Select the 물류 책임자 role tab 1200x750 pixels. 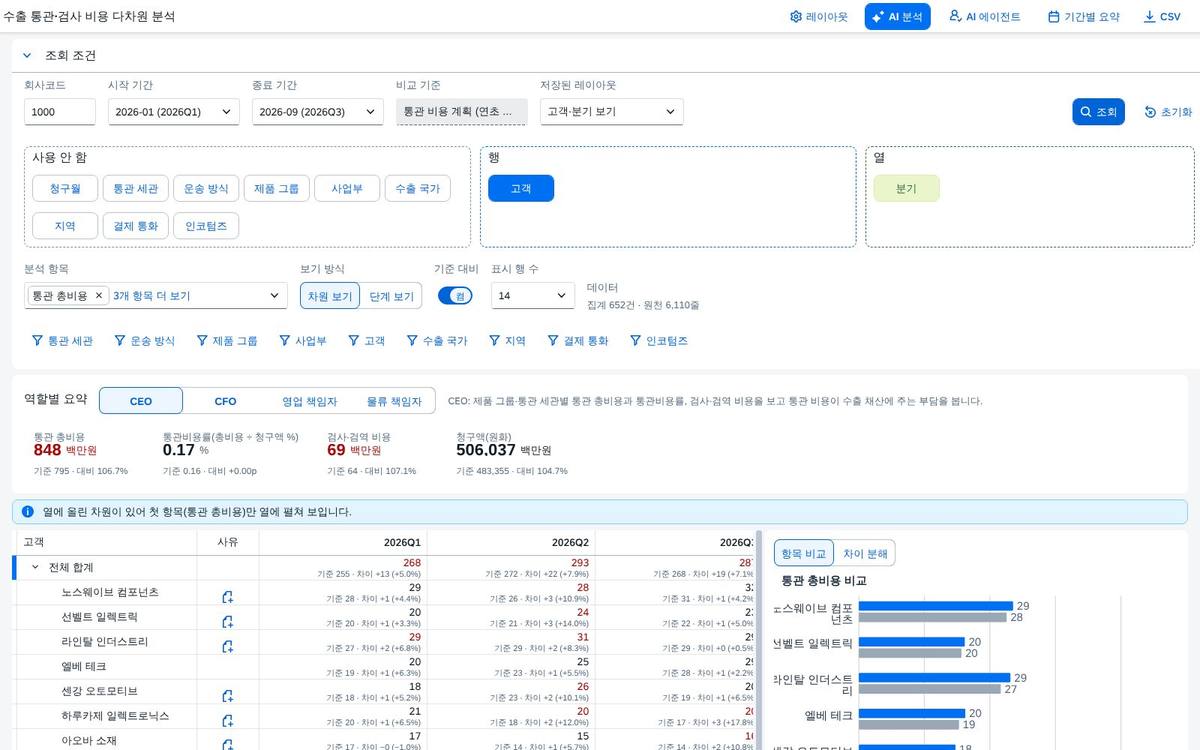click(x=394, y=401)
